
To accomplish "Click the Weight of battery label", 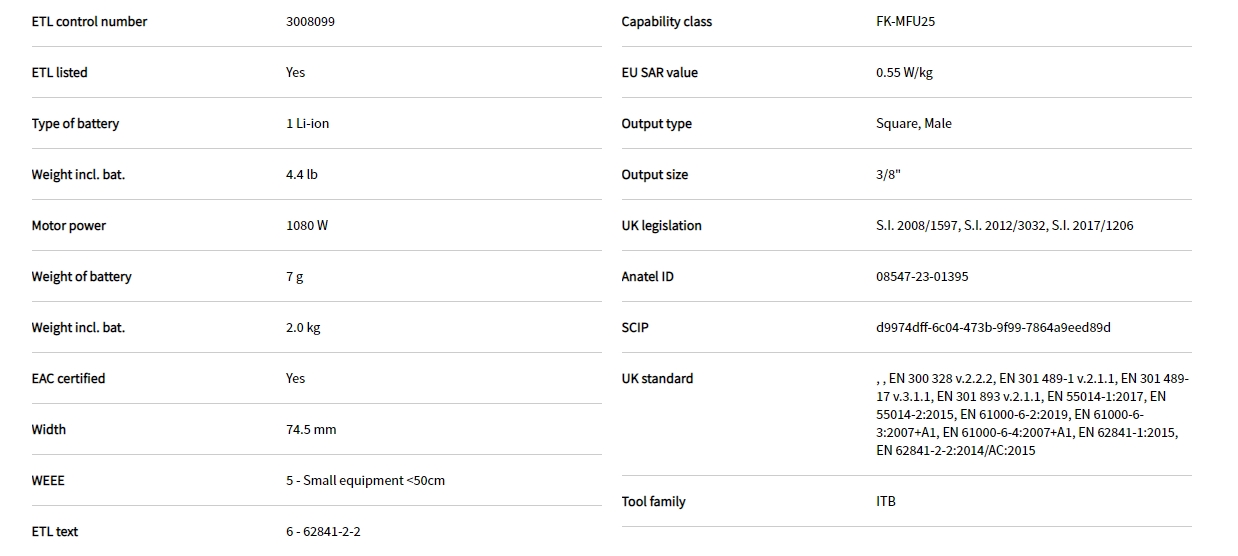I will click(x=81, y=277).
